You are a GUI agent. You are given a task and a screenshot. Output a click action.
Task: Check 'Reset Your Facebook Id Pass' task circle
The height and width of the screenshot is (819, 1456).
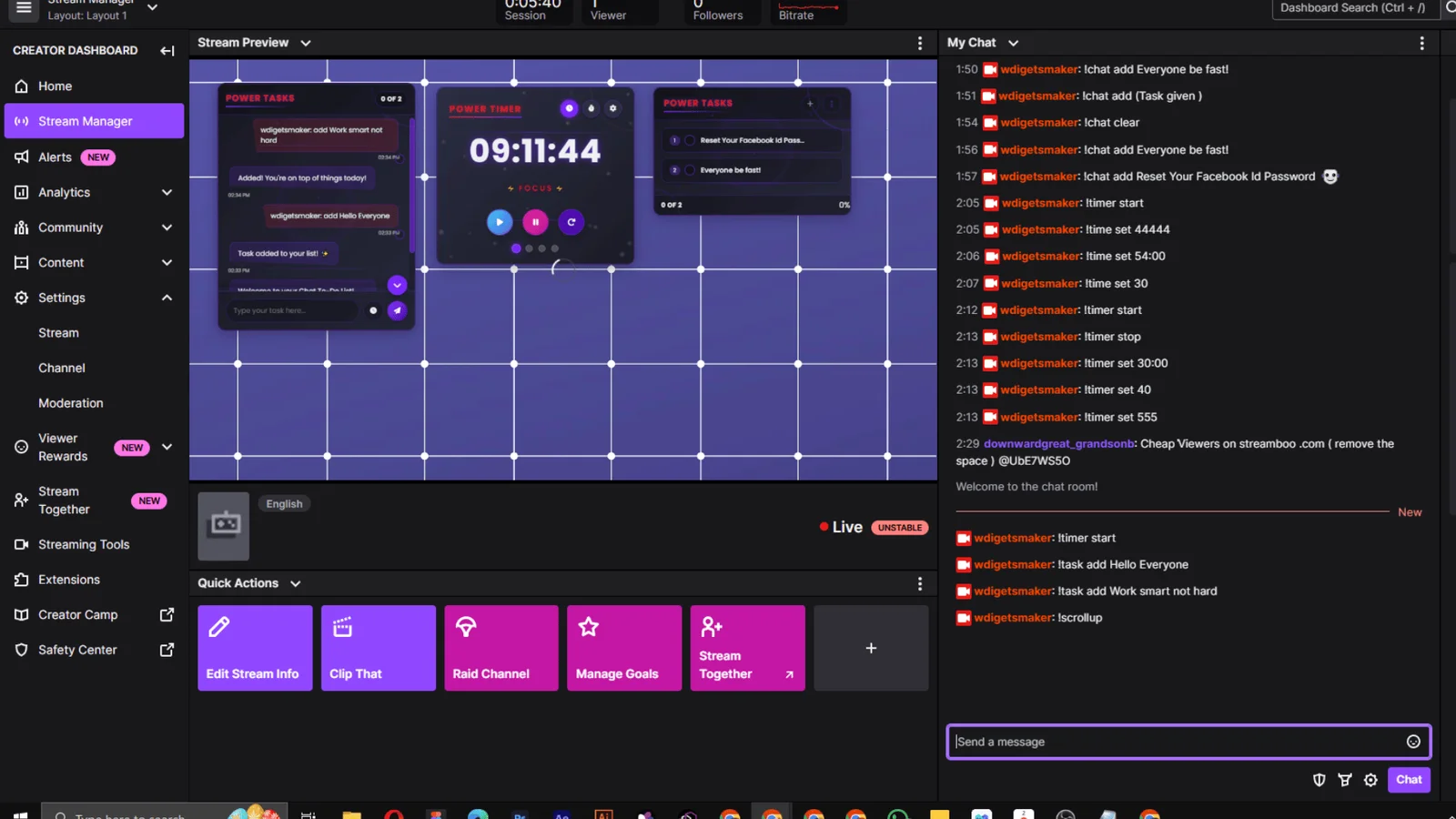[x=690, y=140]
